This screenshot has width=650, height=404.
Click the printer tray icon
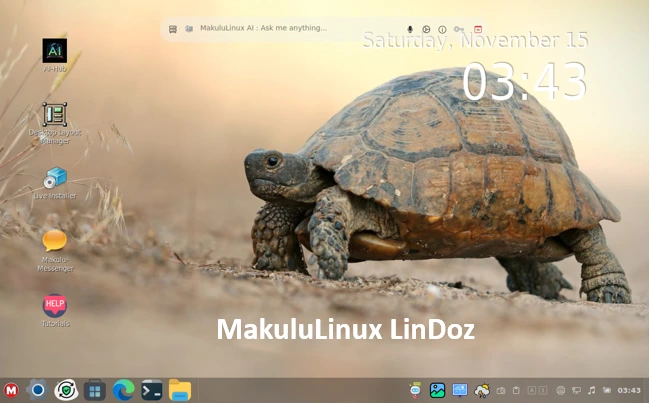[x=560, y=390]
